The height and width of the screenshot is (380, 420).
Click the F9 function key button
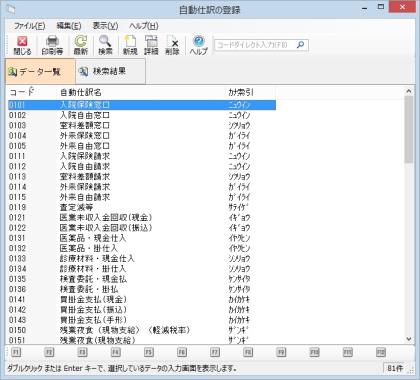[281, 352]
